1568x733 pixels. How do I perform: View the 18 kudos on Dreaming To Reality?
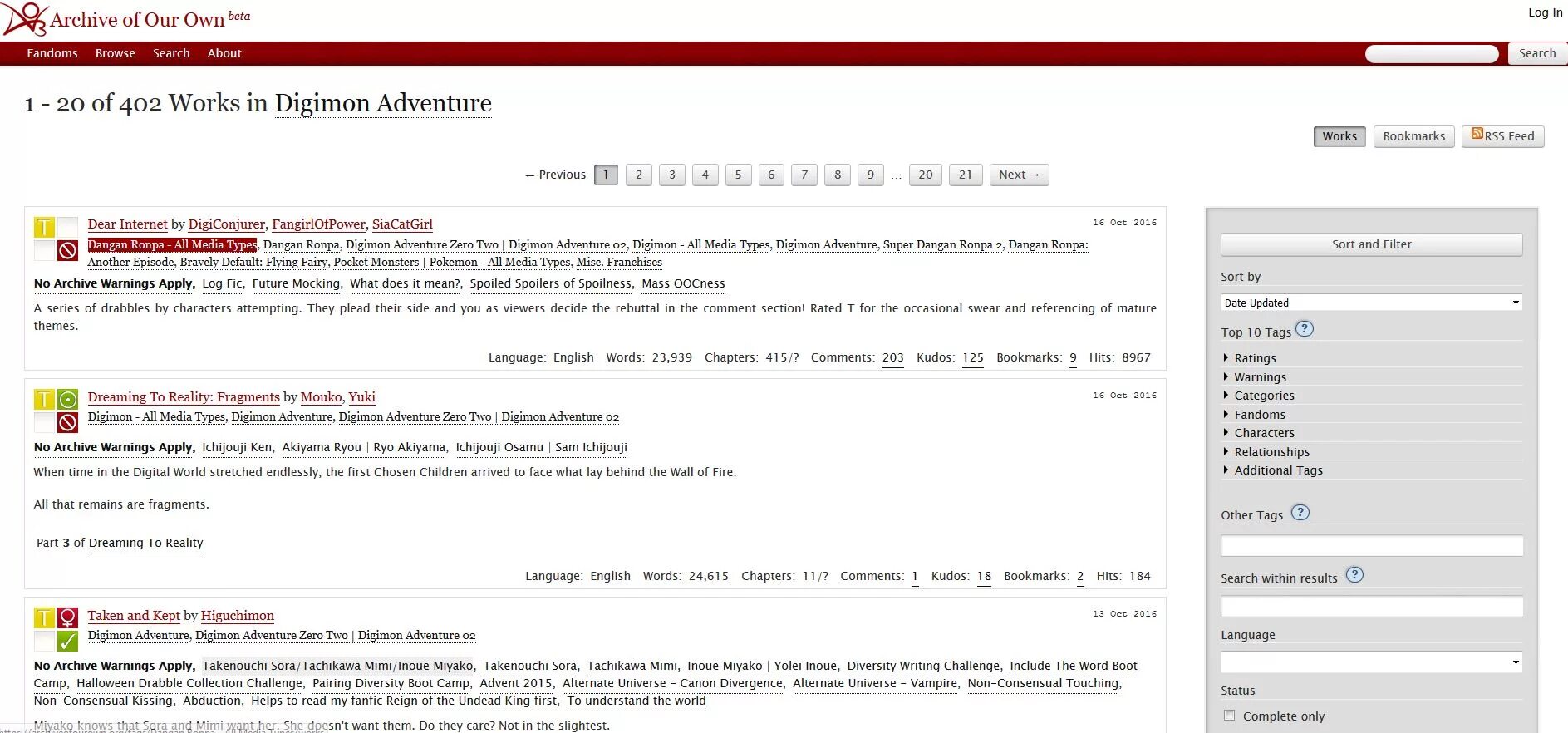click(984, 576)
